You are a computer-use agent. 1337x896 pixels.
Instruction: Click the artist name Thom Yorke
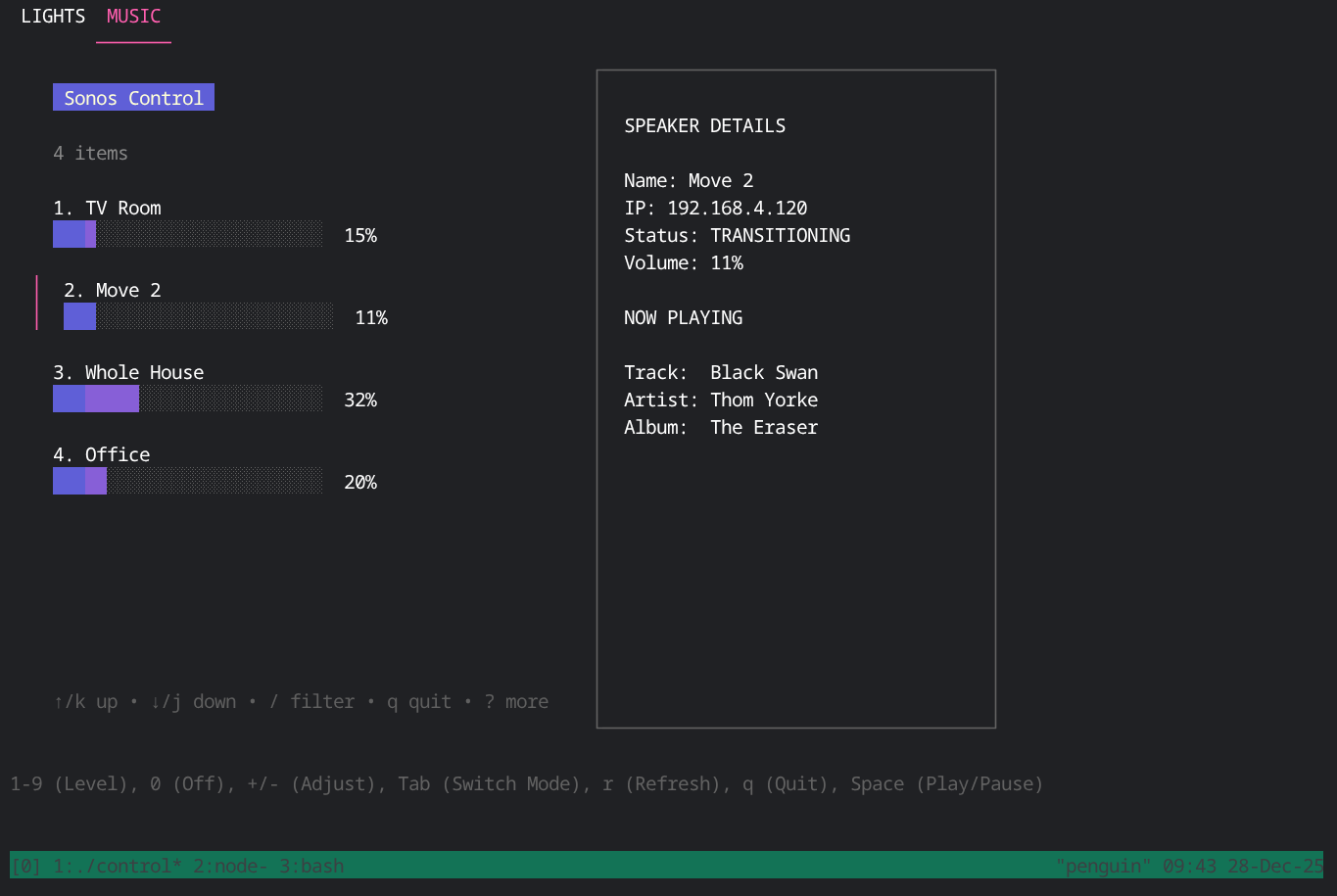tap(764, 400)
